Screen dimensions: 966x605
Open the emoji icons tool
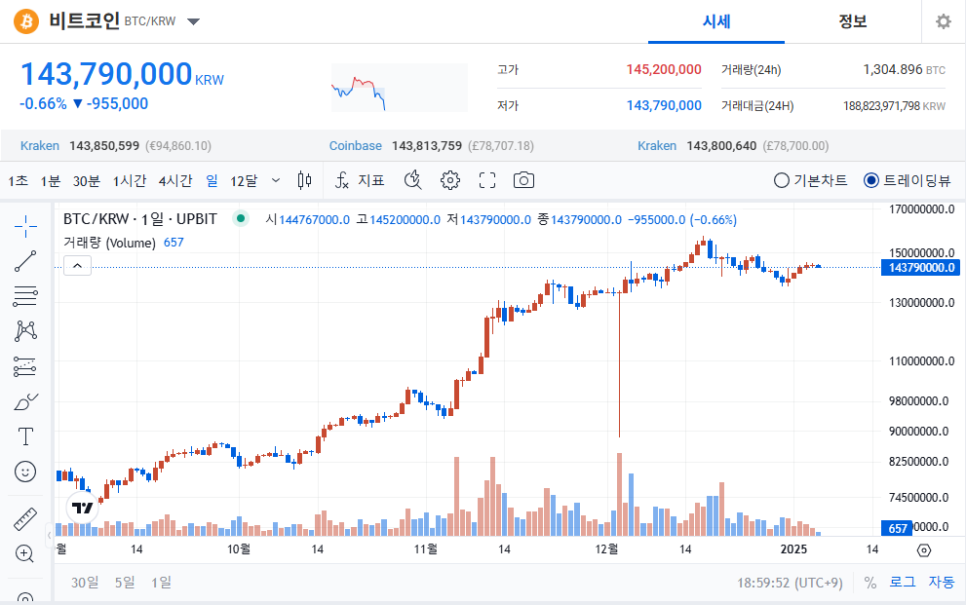[25, 471]
